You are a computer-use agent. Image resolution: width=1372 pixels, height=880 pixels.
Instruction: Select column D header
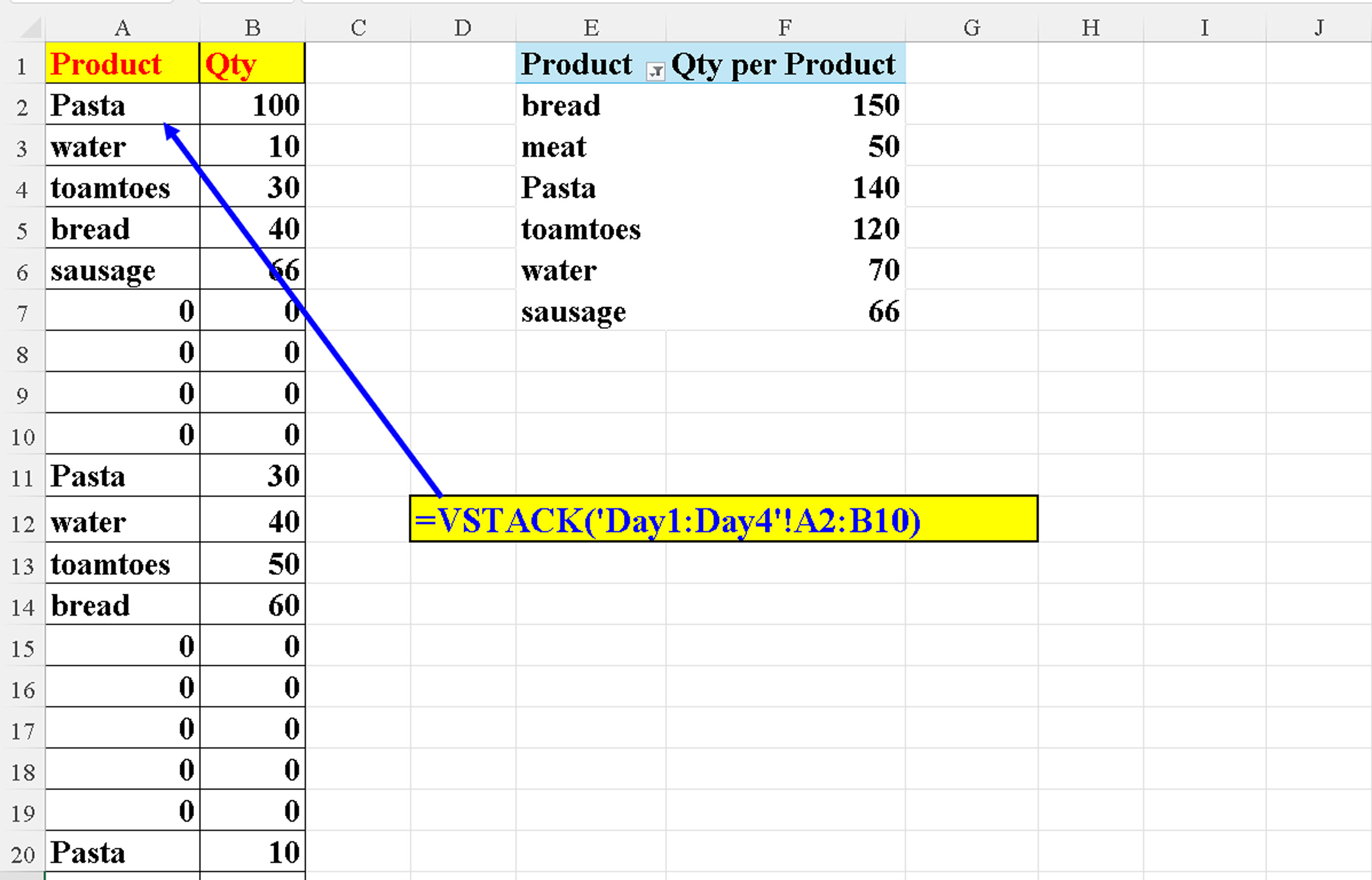pyautogui.click(x=463, y=27)
